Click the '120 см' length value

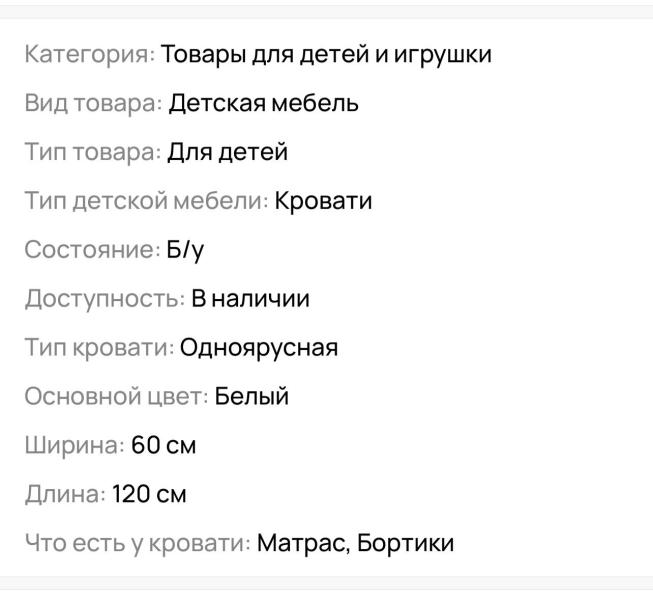149,495
